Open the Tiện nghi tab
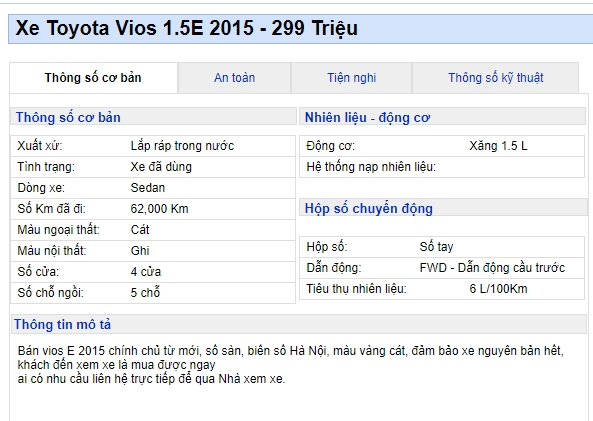593x421 pixels. pos(351,78)
